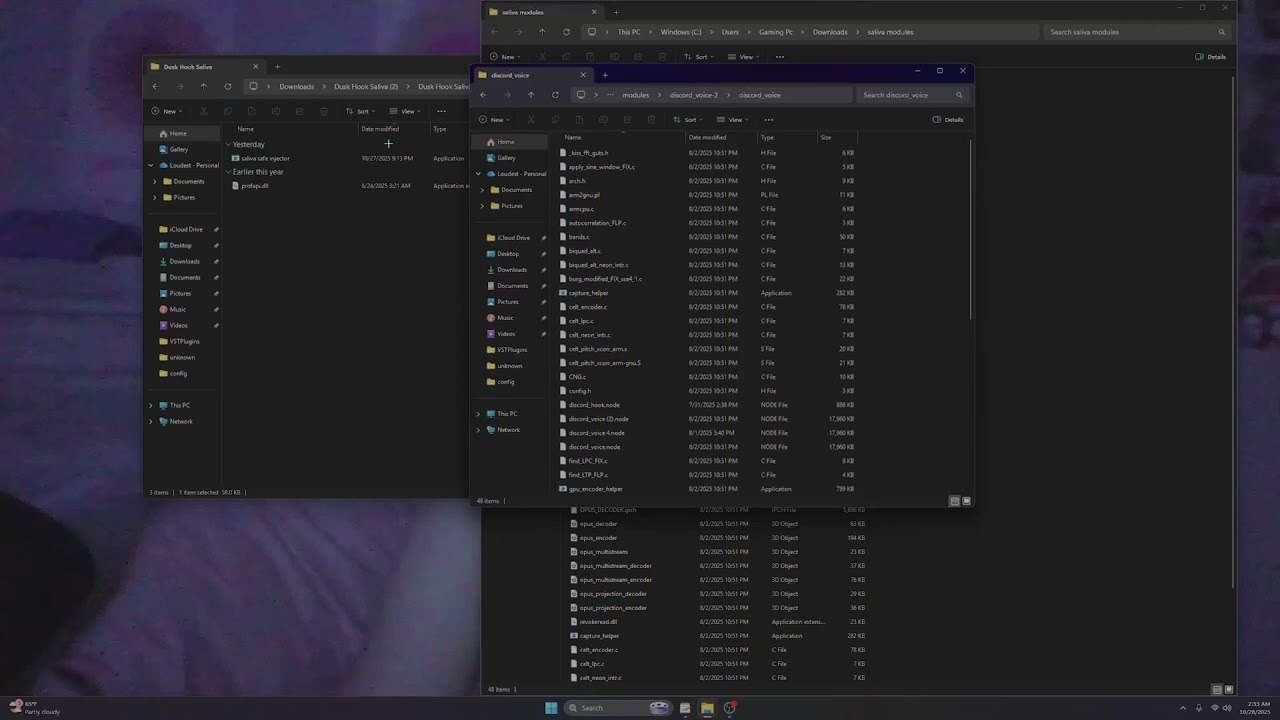Open Gallery in discord_voice sidebar
Image resolution: width=1280 pixels, height=720 pixels.
(x=506, y=158)
